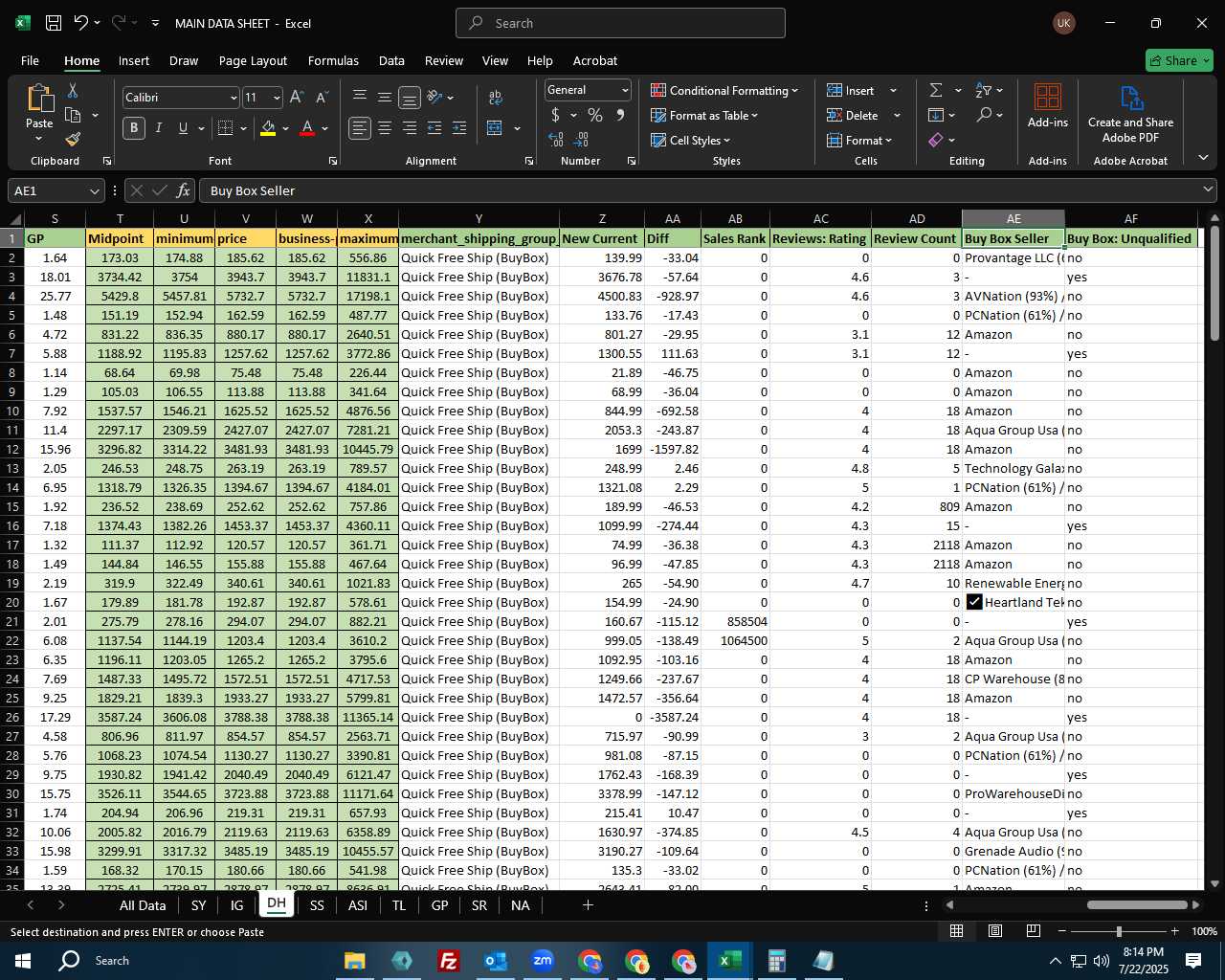The height and width of the screenshot is (980, 1225).
Task: Click the Merge & Center icon
Action: [x=495, y=128]
